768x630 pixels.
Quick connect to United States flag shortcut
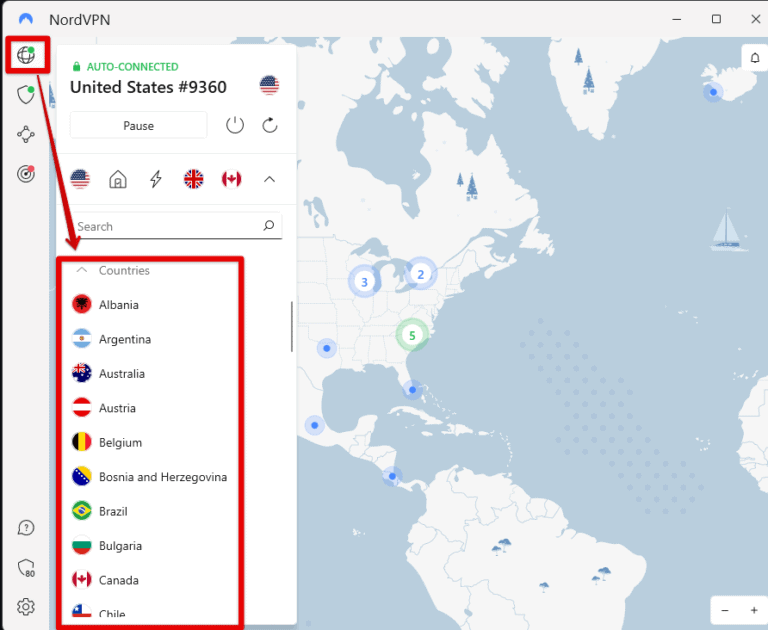click(x=80, y=179)
